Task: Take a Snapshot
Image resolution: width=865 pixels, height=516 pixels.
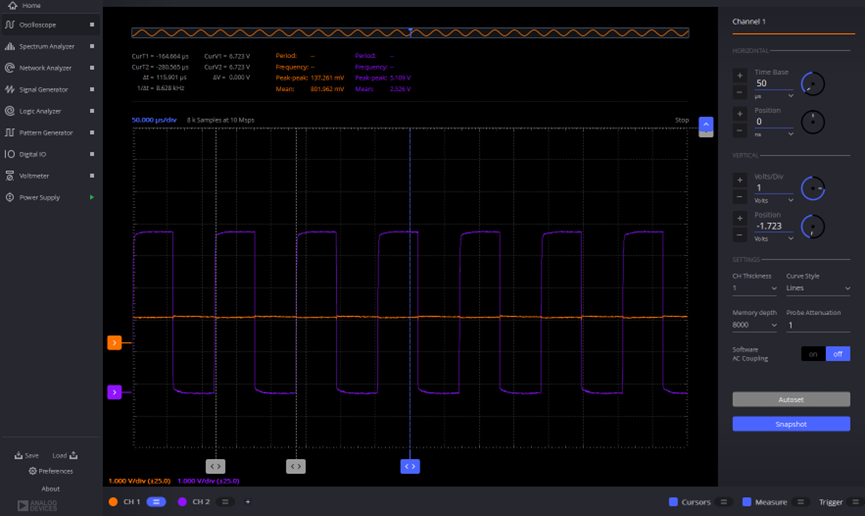Action: 791,424
